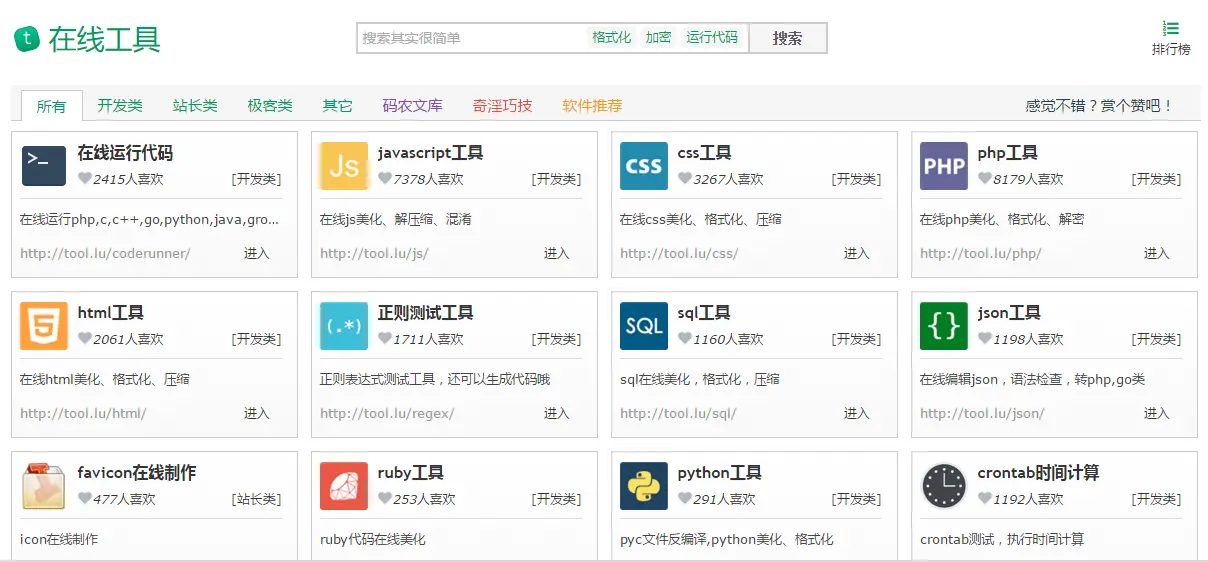Click the terminal icon for 在线运行代码
This screenshot has height=562, width=1208.
44,166
